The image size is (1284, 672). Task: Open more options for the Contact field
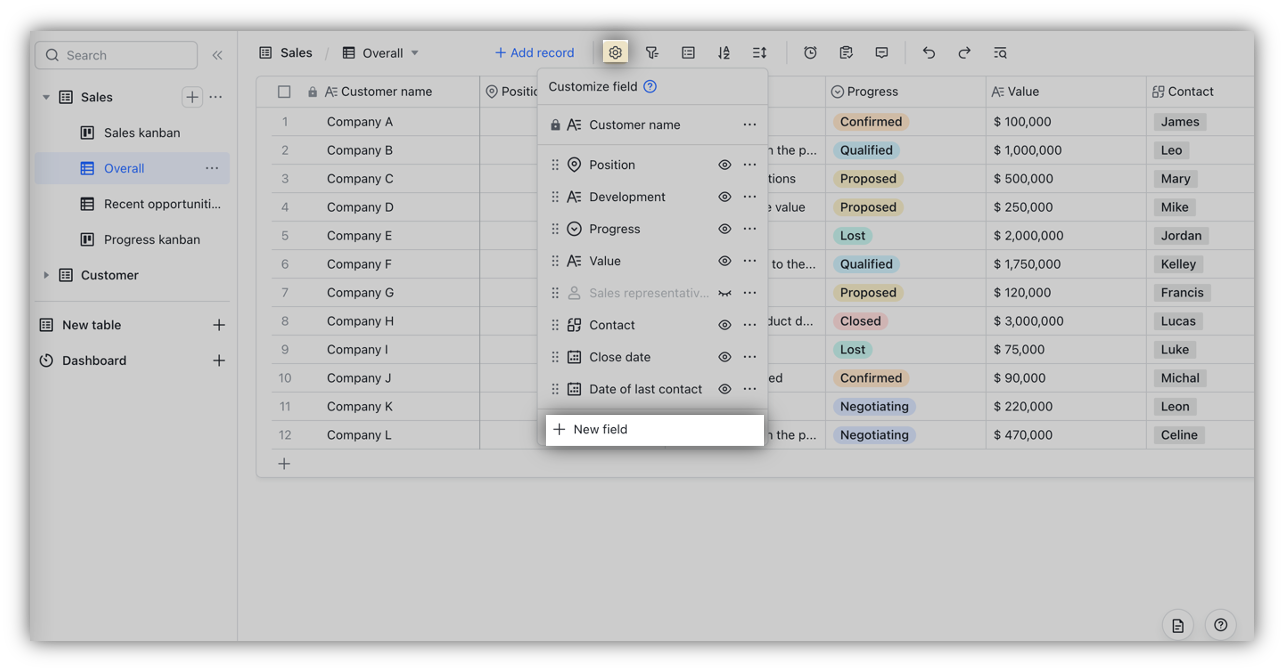pos(750,325)
